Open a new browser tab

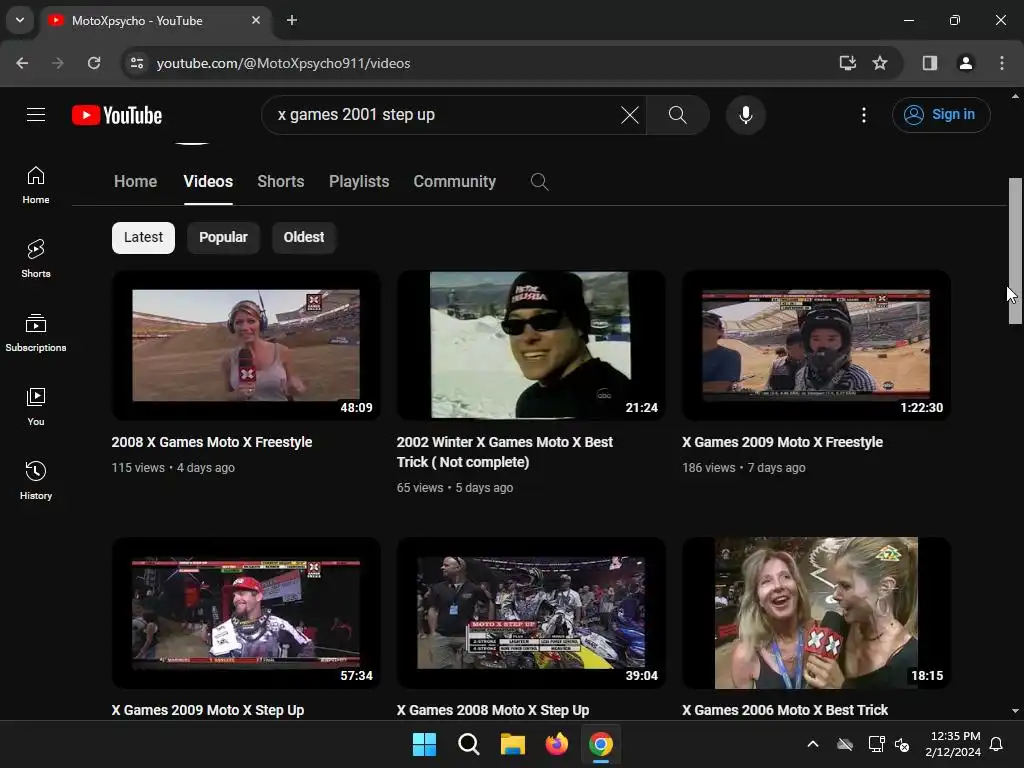click(x=292, y=20)
